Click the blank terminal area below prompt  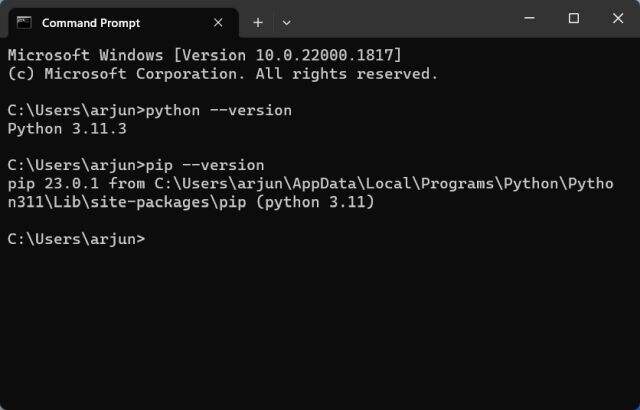(320, 330)
